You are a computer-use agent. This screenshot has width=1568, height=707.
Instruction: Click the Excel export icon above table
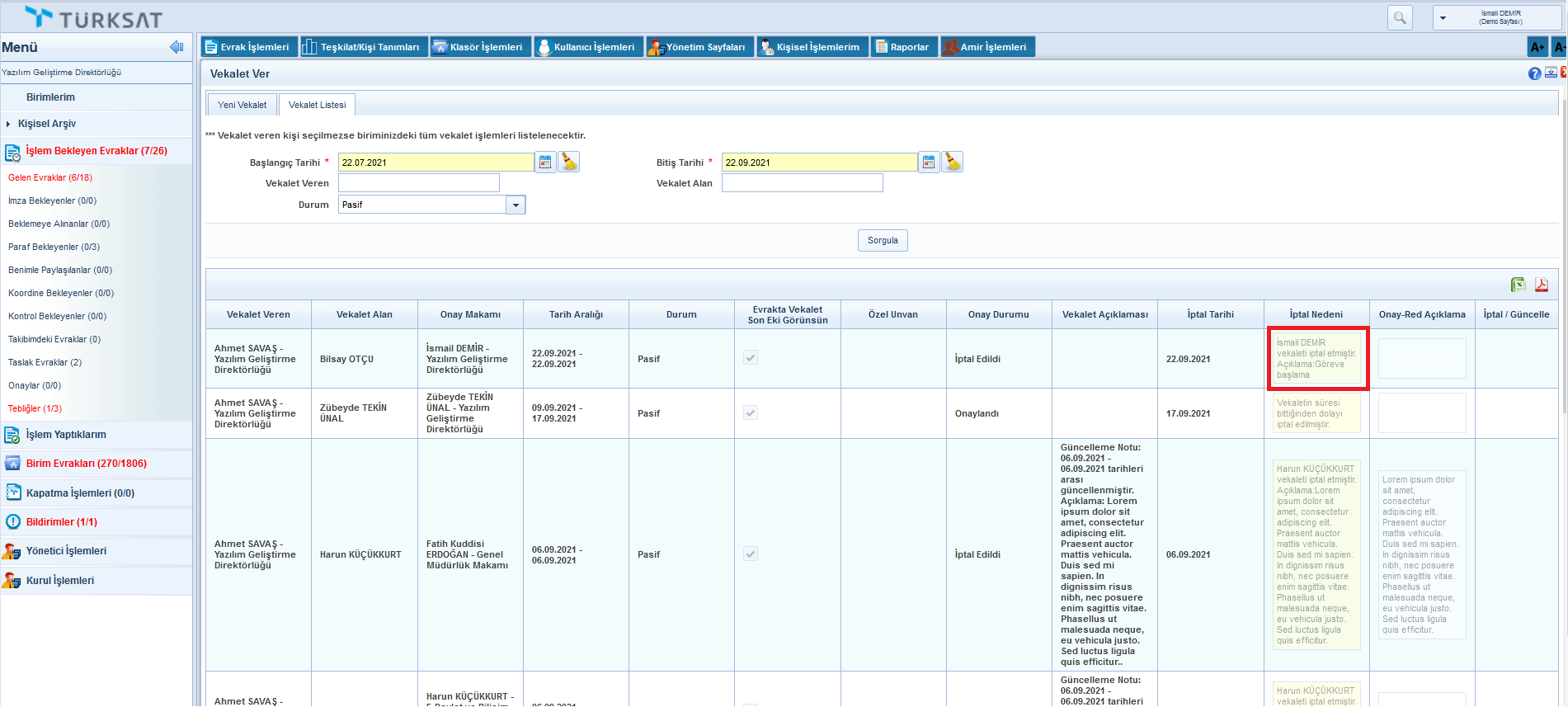[1518, 285]
